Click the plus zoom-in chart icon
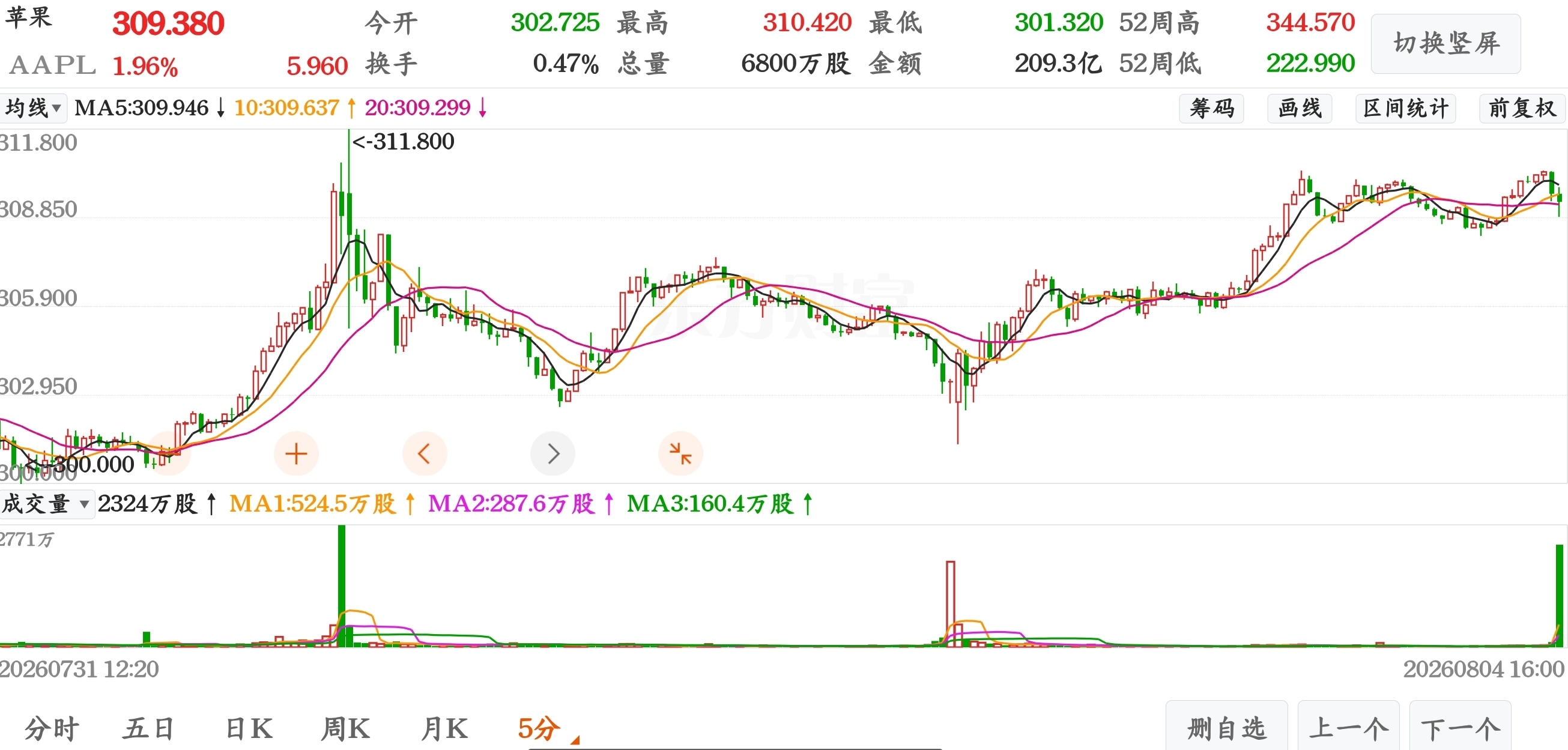Viewport: 1568px width, 750px height. (x=296, y=453)
